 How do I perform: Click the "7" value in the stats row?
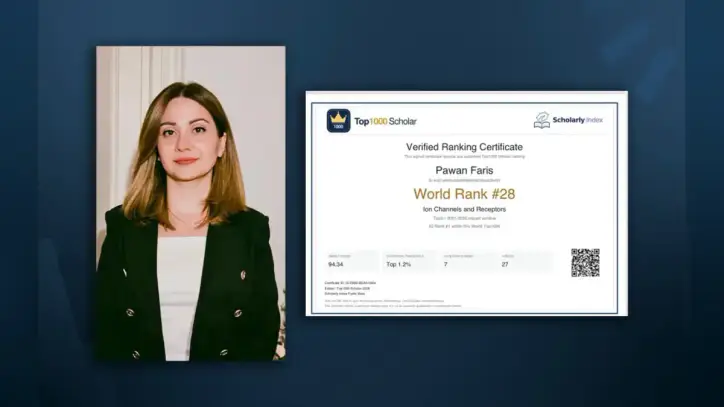point(446,265)
